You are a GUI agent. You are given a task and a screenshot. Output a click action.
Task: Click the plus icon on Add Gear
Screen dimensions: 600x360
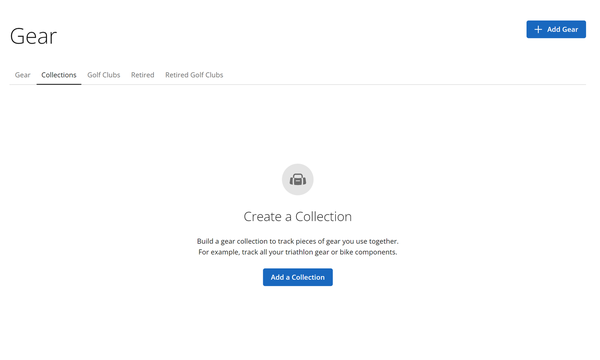[x=538, y=29]
